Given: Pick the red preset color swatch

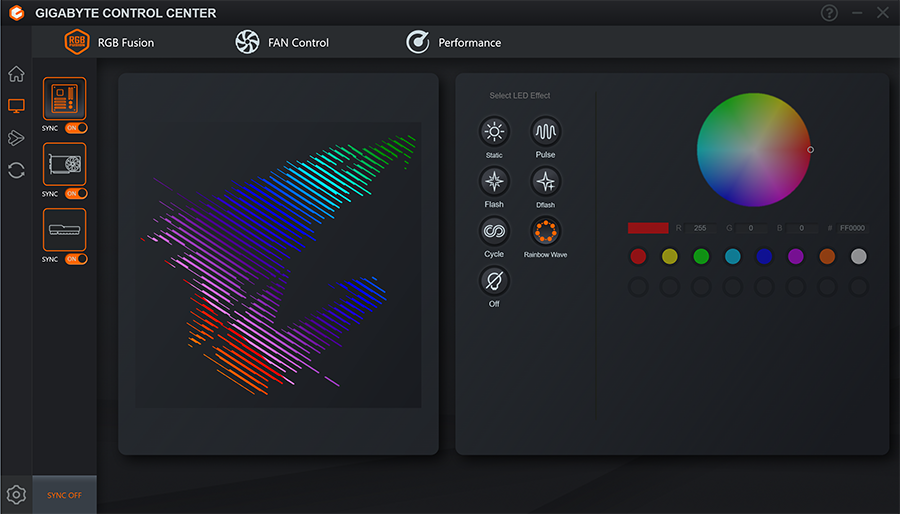Looking at the screenshot, I should tap(638, 256).
